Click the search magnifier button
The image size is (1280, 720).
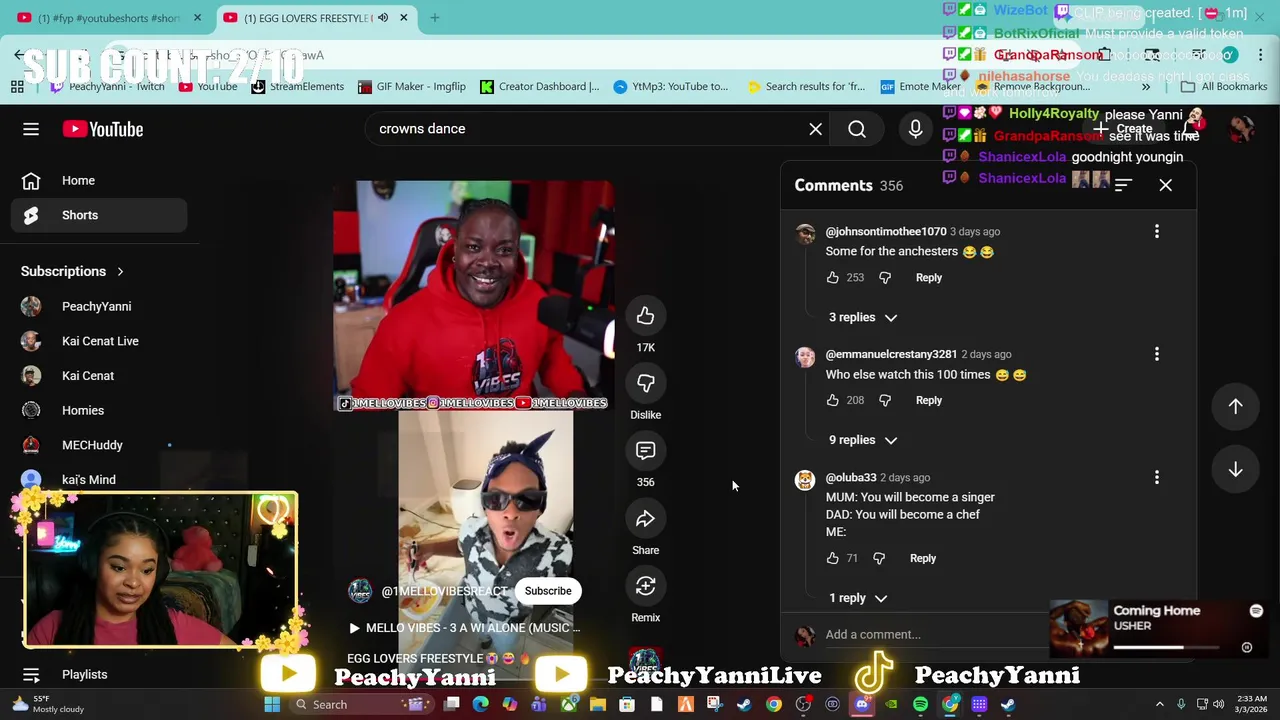pos(857,129)
